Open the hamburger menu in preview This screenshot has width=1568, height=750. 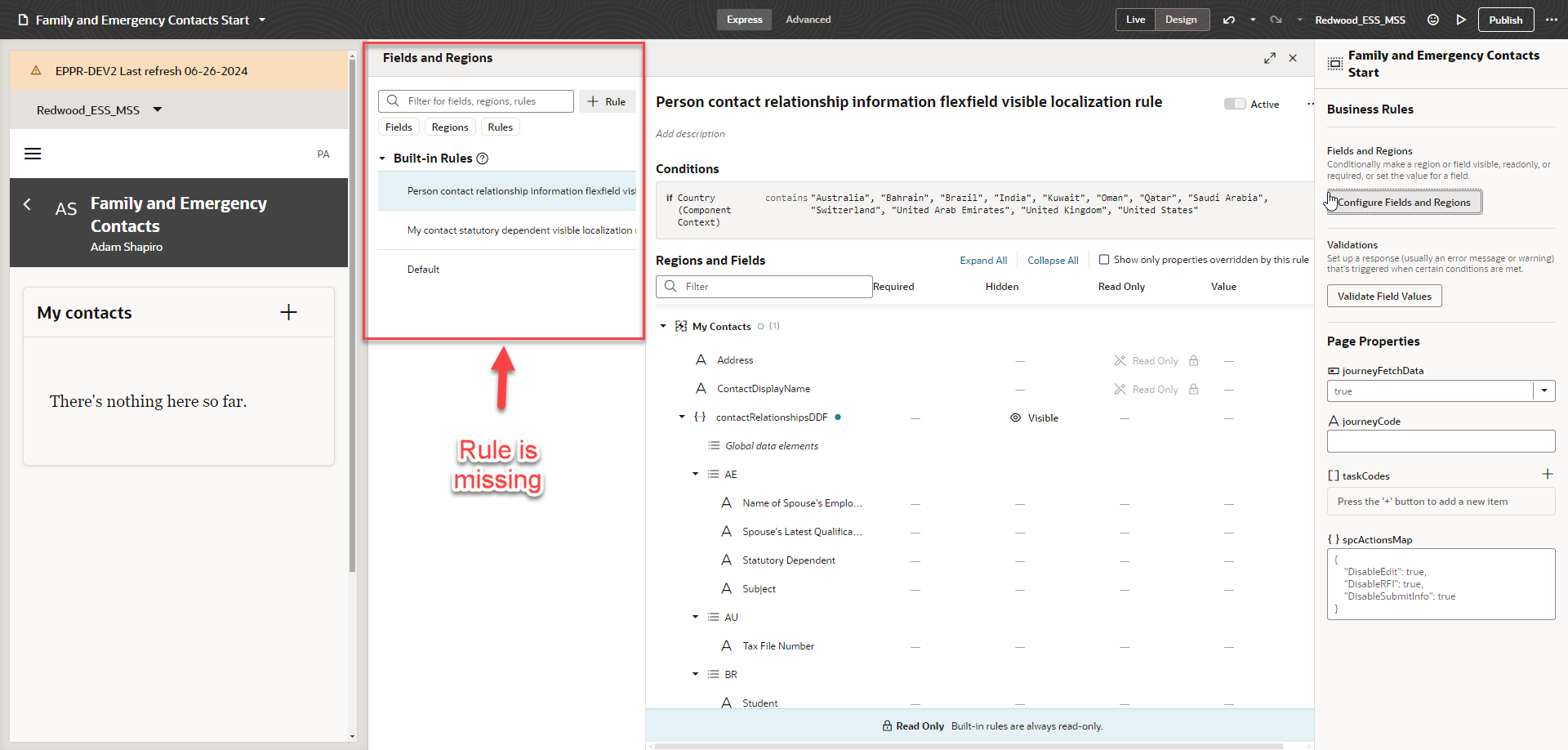pos(33,154)
